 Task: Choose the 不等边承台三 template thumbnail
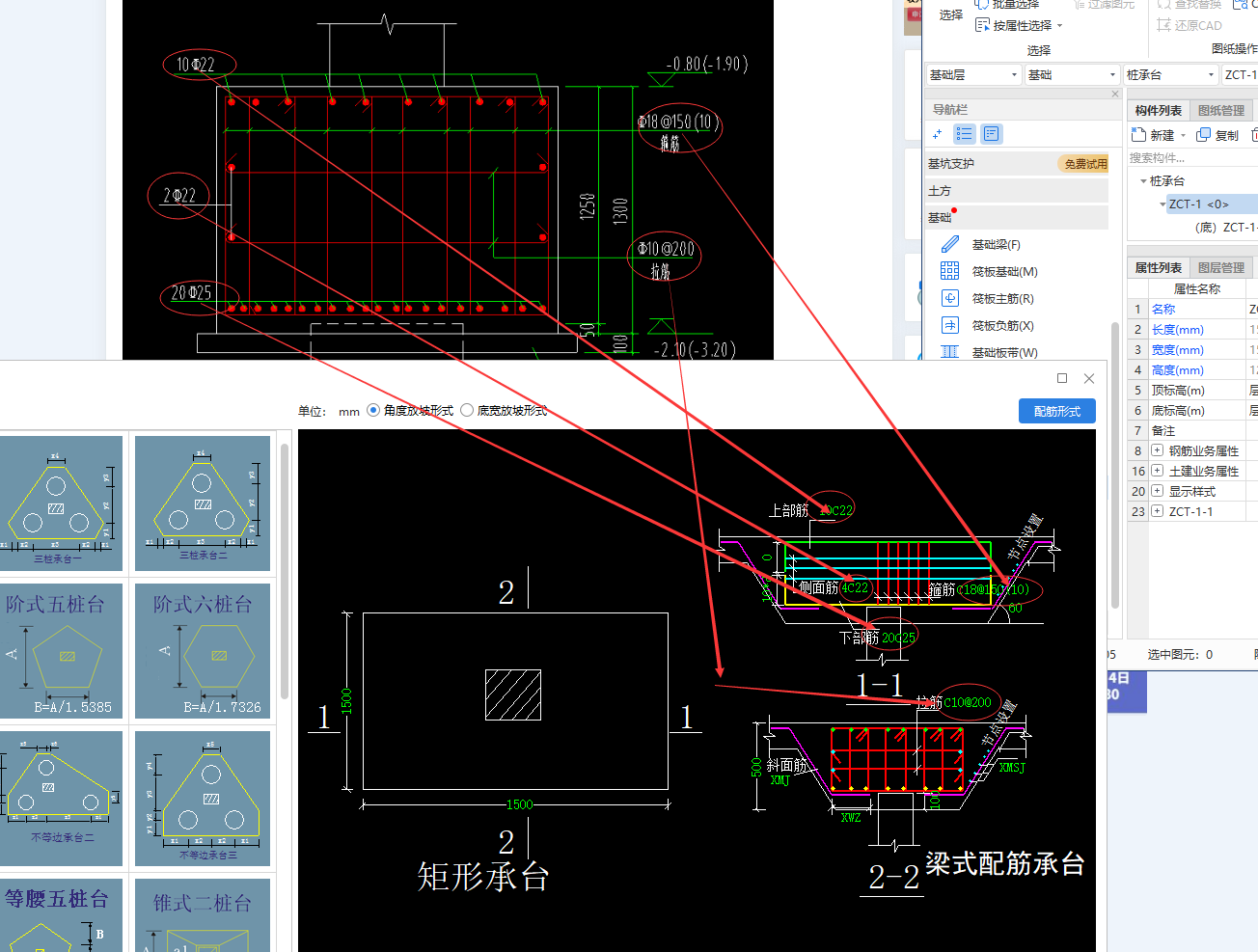click(x=203, y=799)
